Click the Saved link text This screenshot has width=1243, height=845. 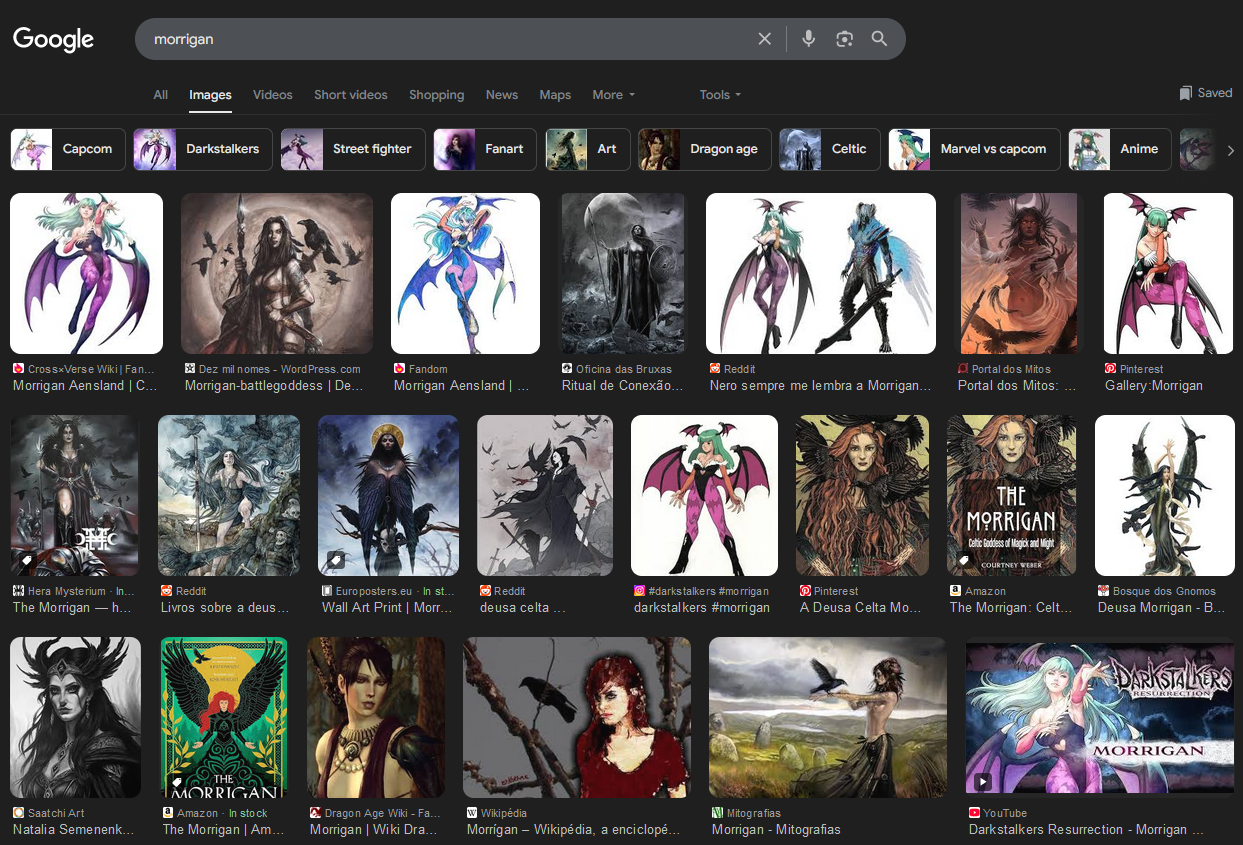tap(1215, 93)
